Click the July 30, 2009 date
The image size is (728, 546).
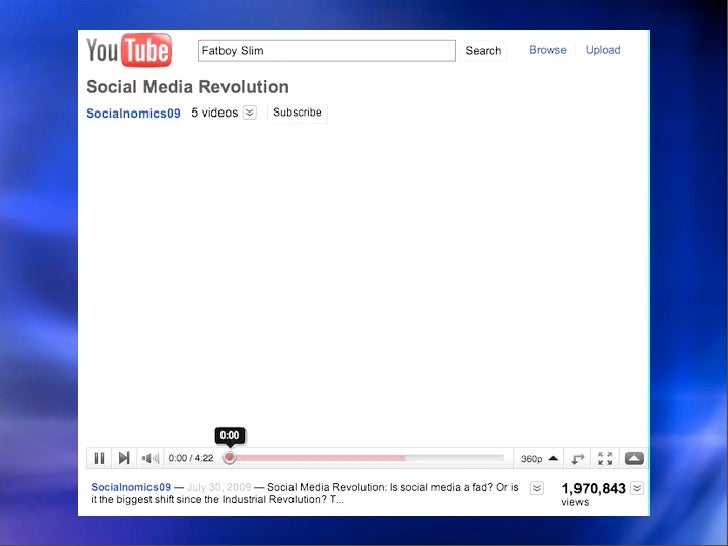pyautogui.click(x=219, y=487)
